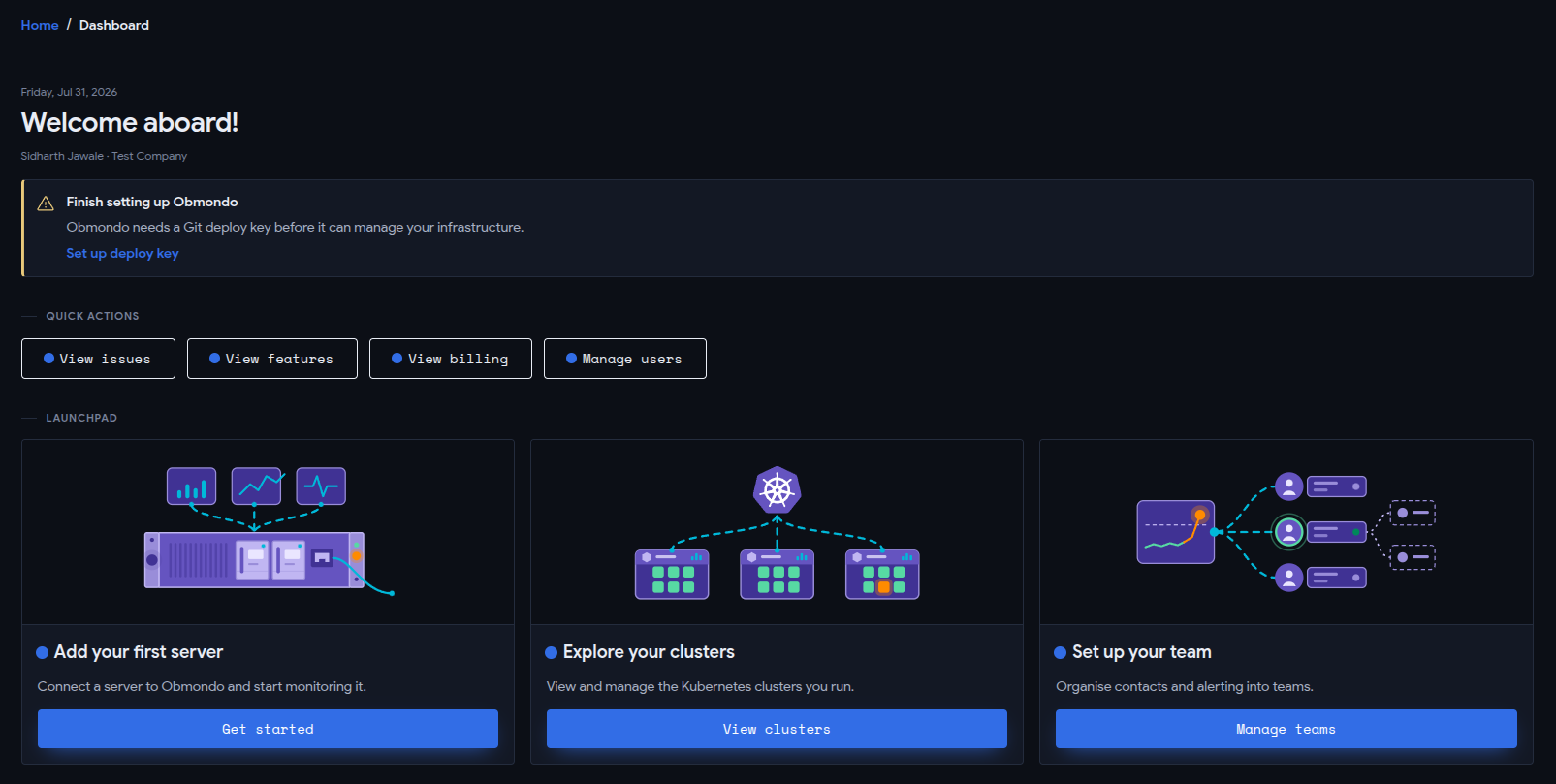Click the Explore your clusters heading
This screenshot has height=784, width=1556.
(x=649, y=652)
